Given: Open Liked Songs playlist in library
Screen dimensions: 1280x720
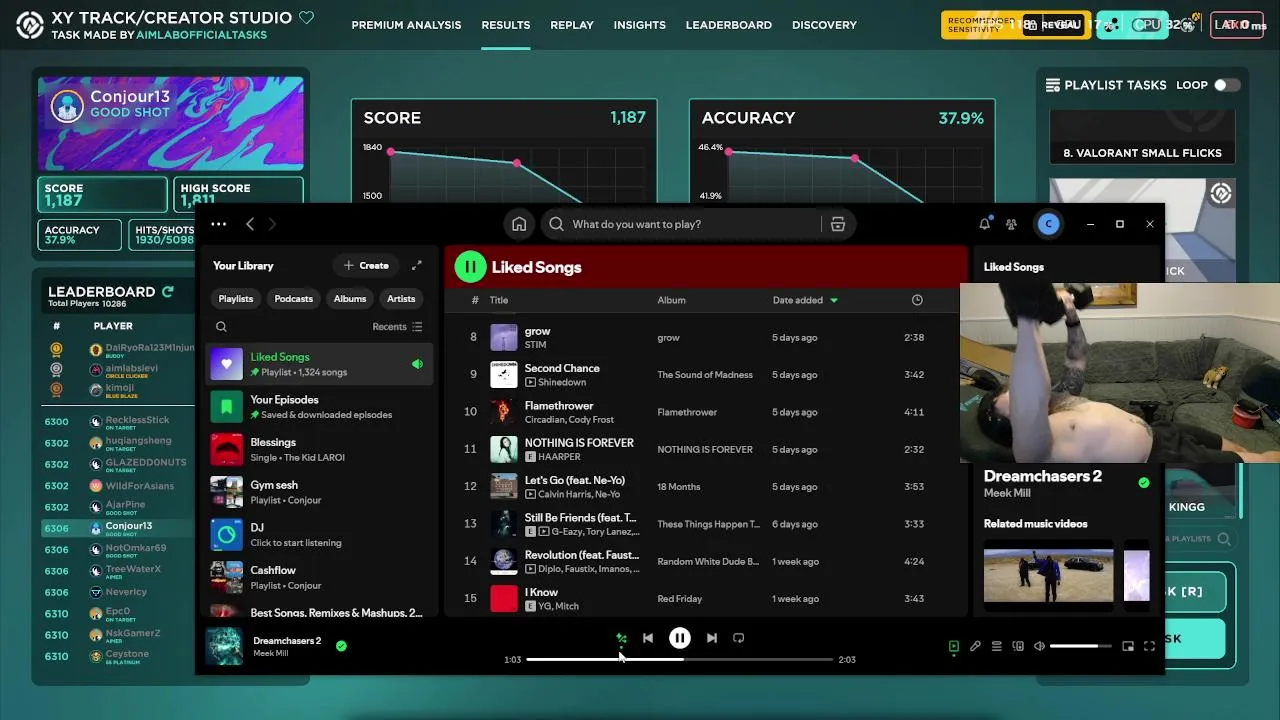Looking at the screenshot, I should coord(321,364).
